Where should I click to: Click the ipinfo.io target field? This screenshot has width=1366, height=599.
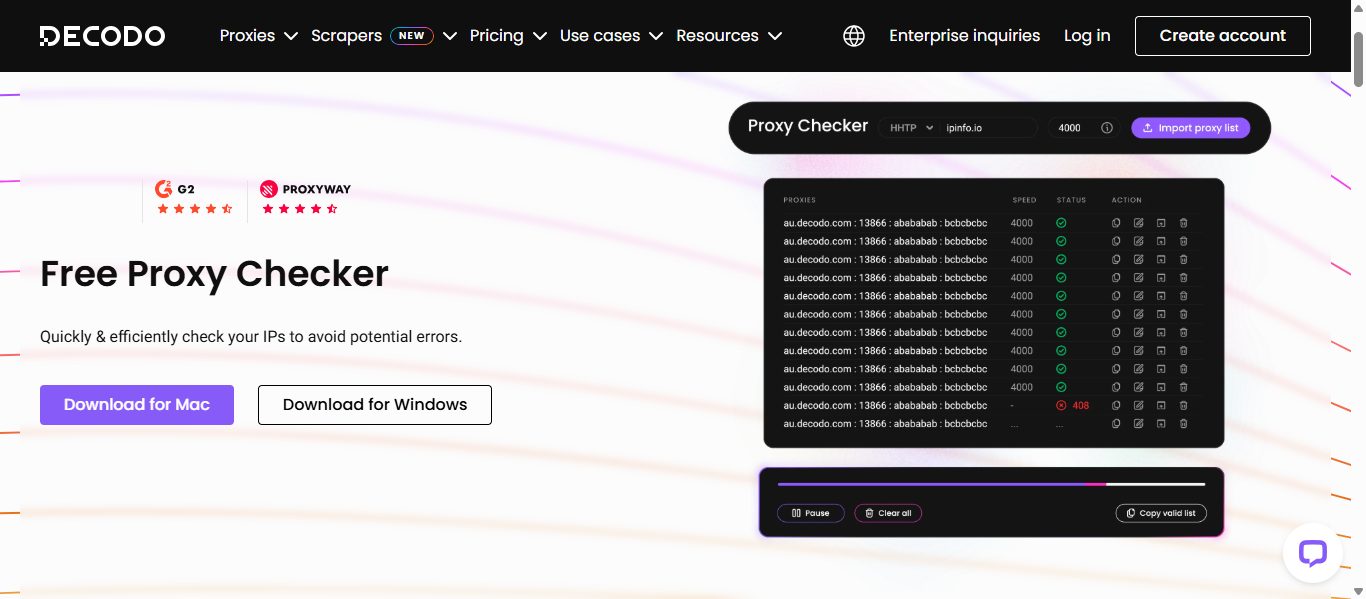(x=990, y=128)
